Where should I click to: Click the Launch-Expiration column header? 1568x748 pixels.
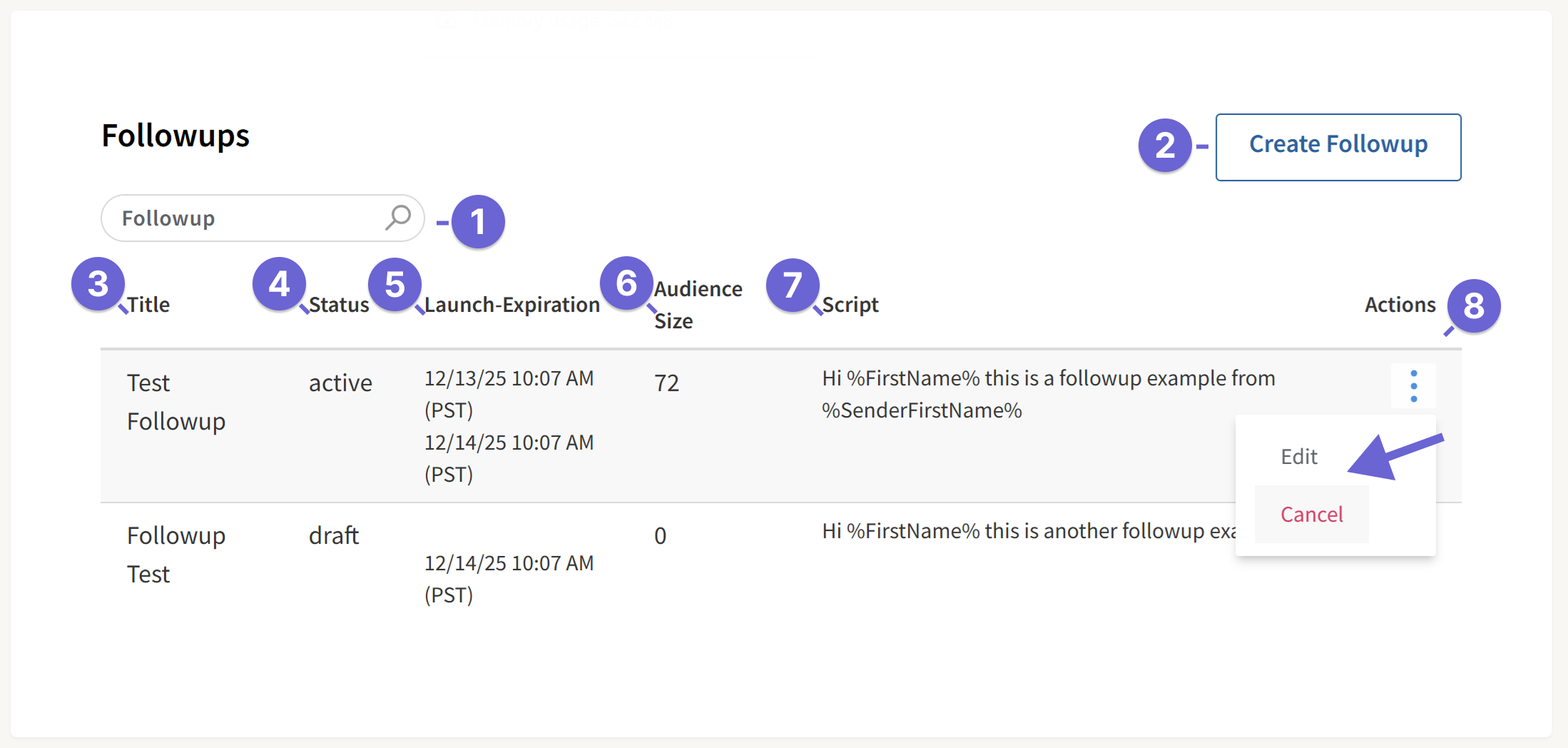click(512, 304)
